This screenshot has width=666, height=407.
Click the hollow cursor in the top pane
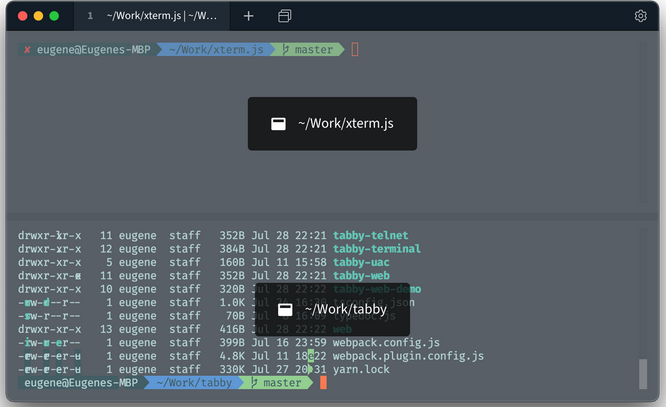coord(355,50)
